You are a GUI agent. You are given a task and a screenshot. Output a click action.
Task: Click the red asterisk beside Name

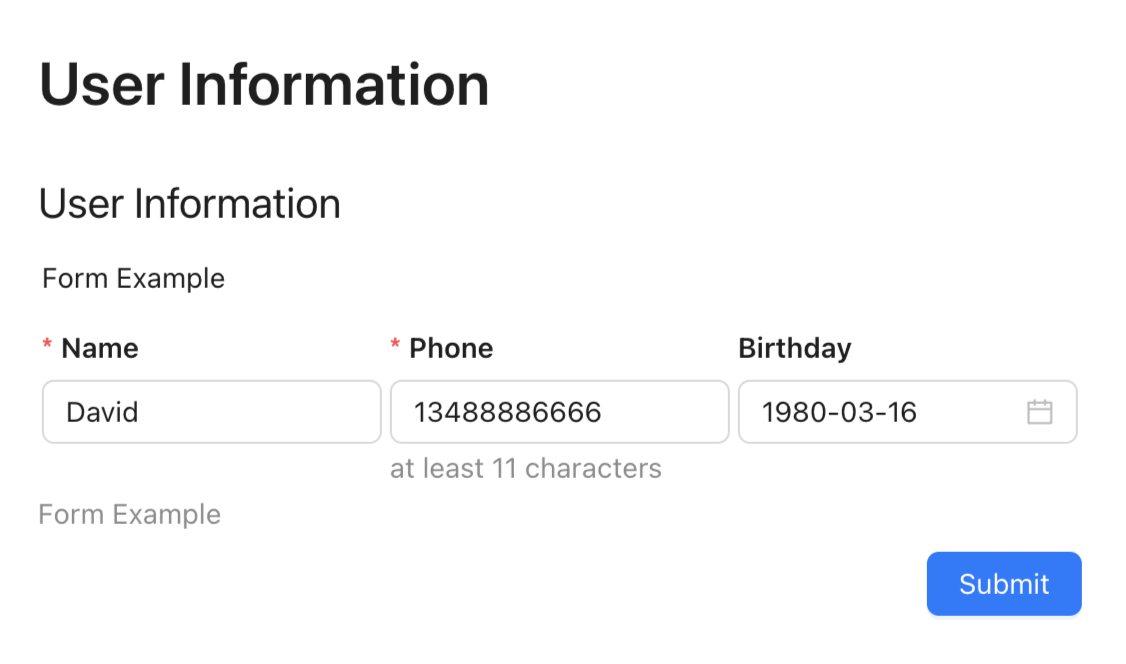tap(47, 347)
